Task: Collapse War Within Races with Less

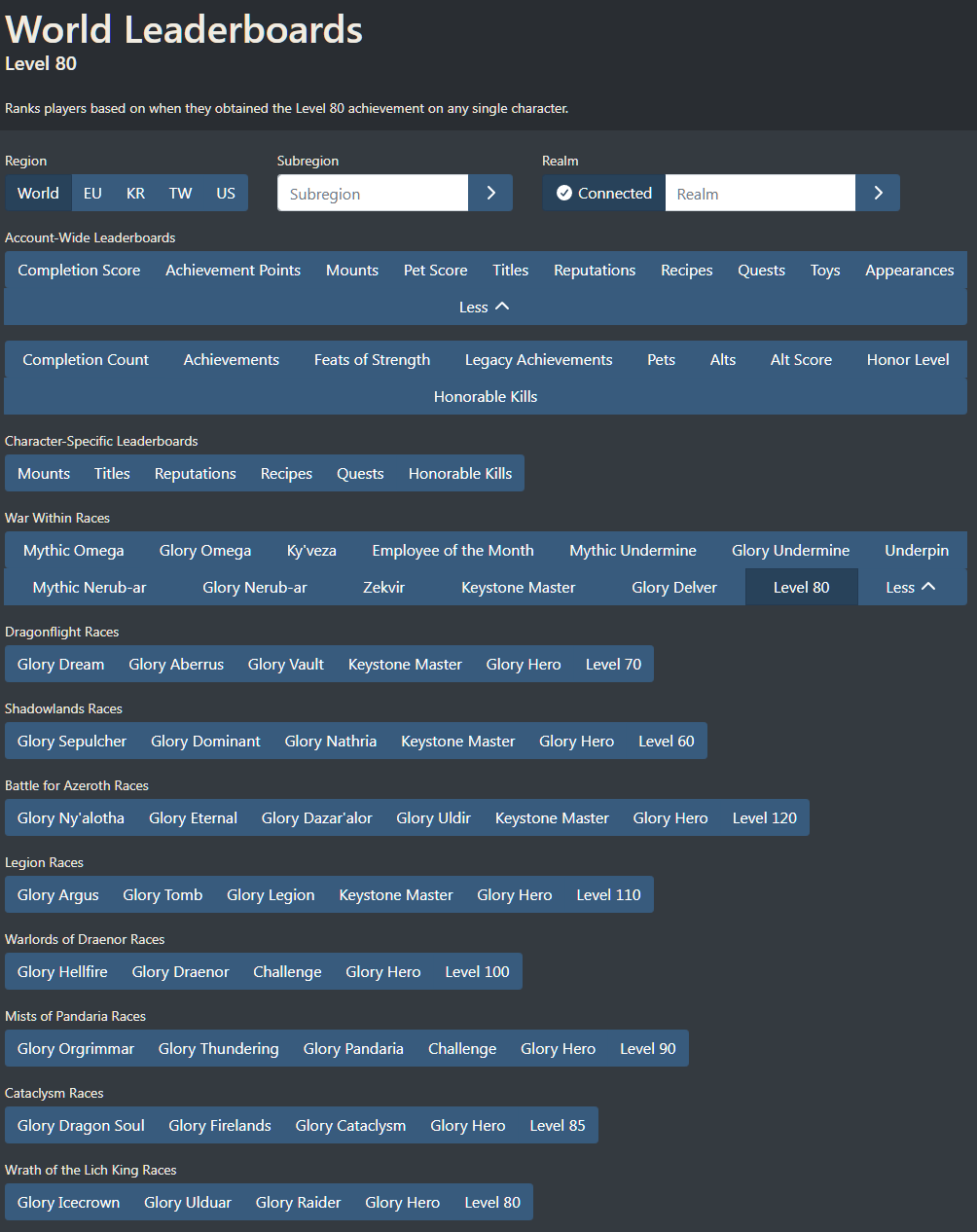Action: tap(912, 587)
